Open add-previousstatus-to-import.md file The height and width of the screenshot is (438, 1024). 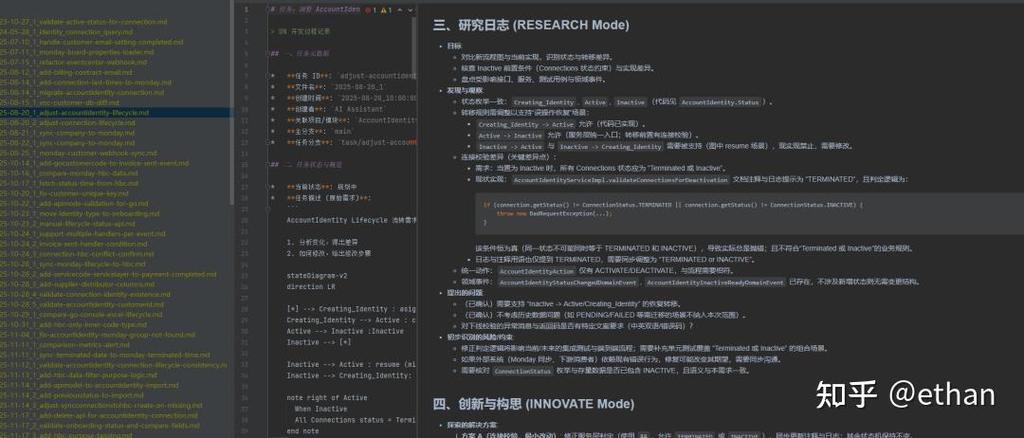[72, 396]
